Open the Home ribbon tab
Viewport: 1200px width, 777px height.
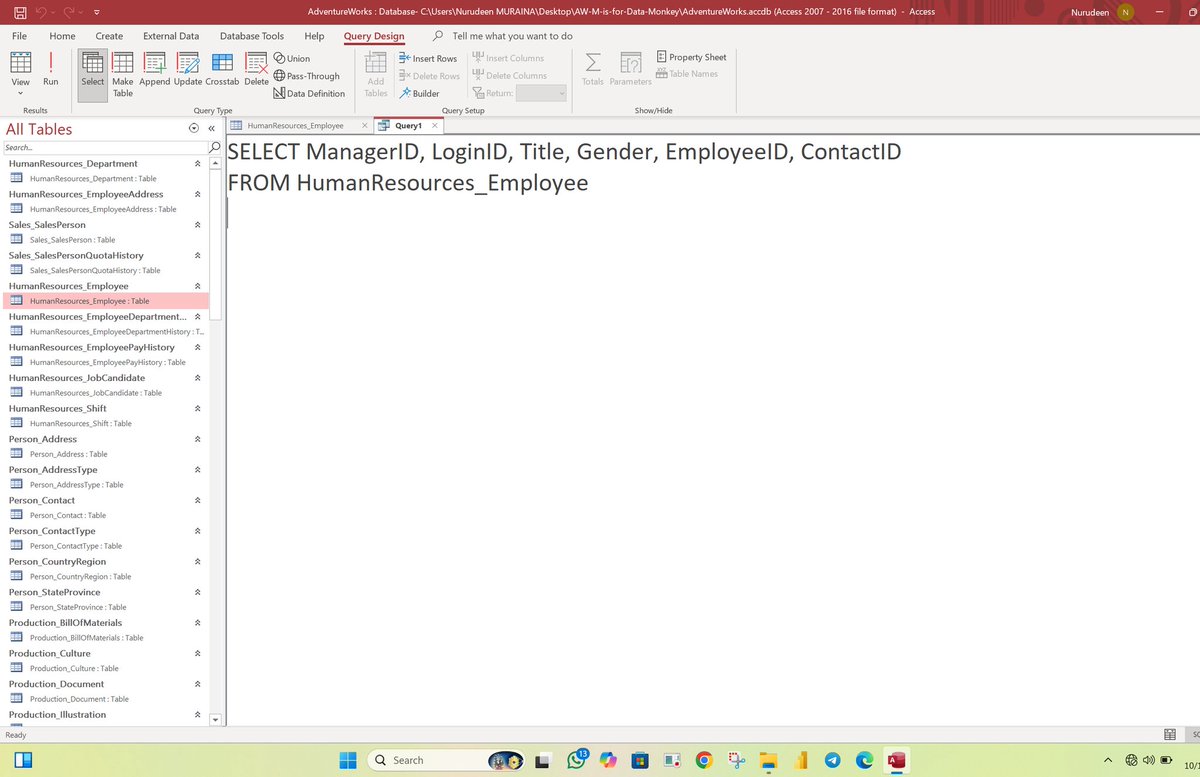(x=62, y=36)
